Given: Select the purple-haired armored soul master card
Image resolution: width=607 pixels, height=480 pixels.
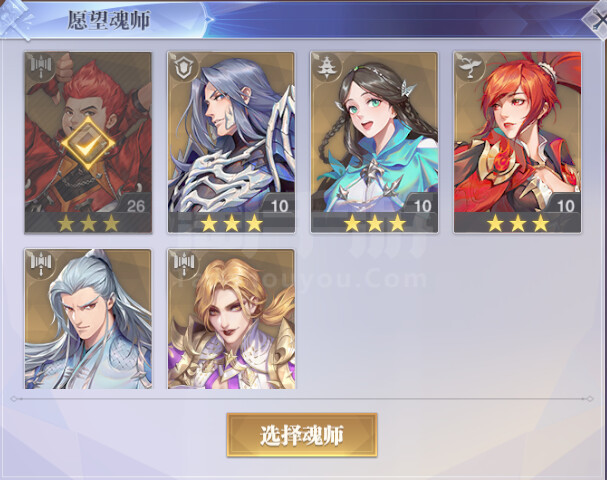Looking at the screenshot, I should [231, 142].
